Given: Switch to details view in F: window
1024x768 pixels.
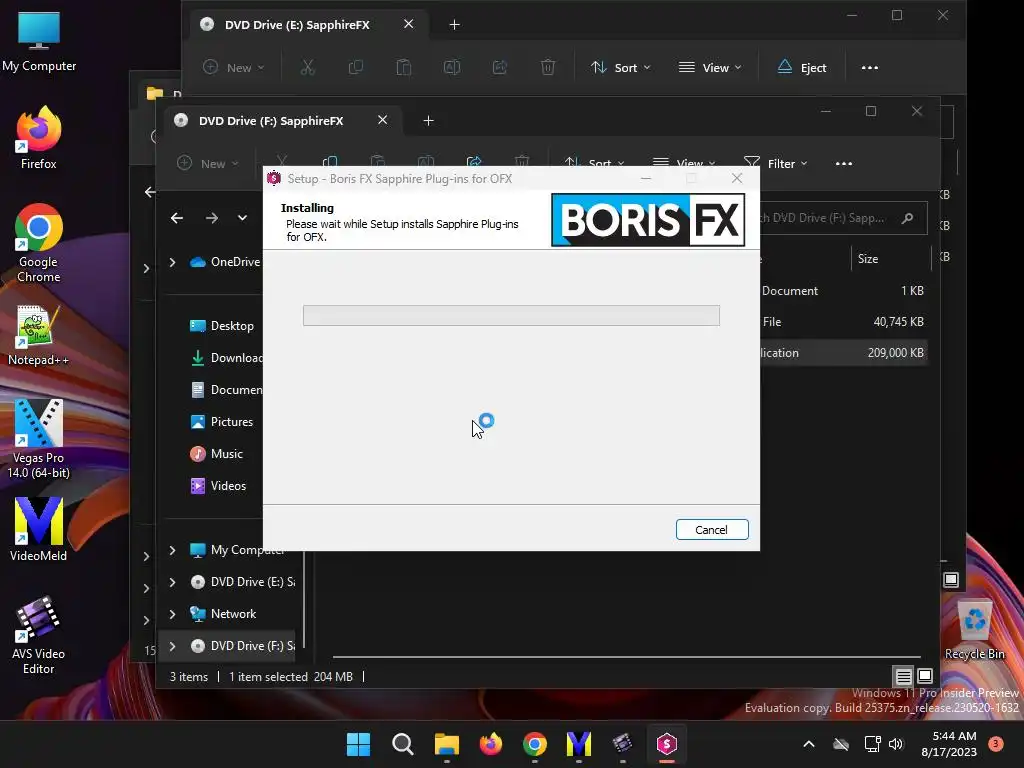Looking at the screenshot, I should [903, 676].
